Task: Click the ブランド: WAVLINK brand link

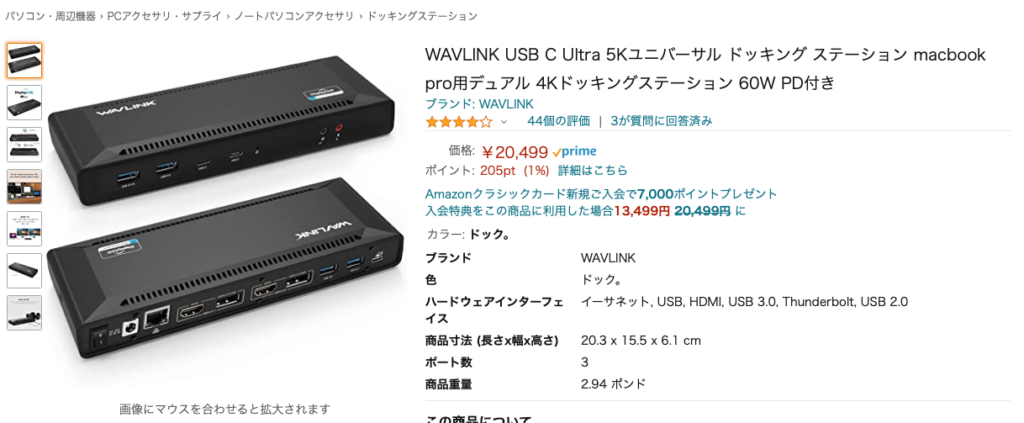Action: (479, 104)
